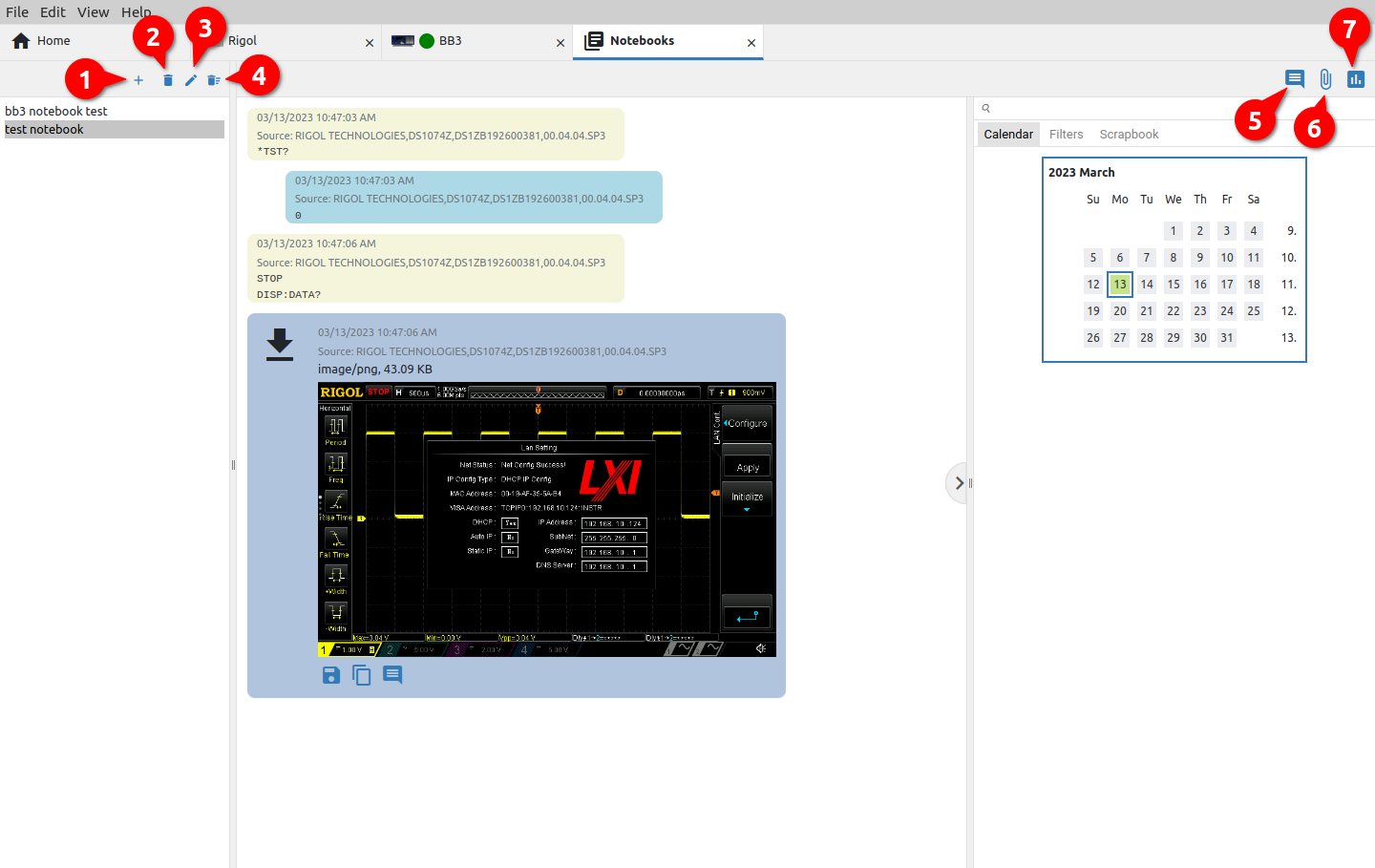Click the 'STOP DISP:DATA?' command entry
Viewport: 1375px width, 868px height.
435,268
